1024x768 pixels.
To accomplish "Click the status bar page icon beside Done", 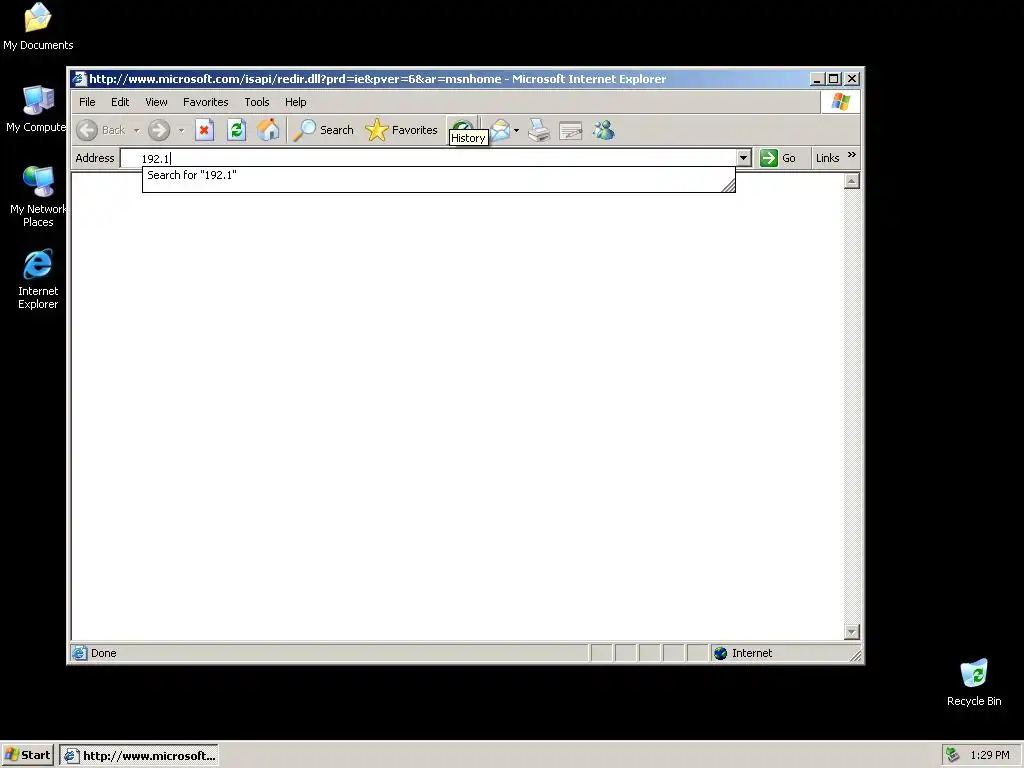I will (x=80, y=653).
